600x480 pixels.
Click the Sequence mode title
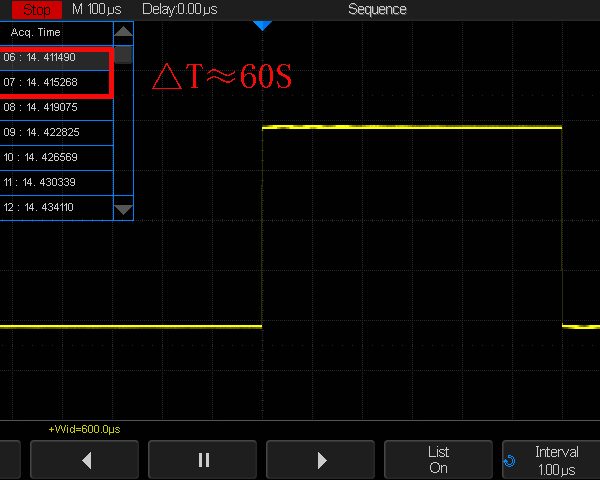(377, 9)
